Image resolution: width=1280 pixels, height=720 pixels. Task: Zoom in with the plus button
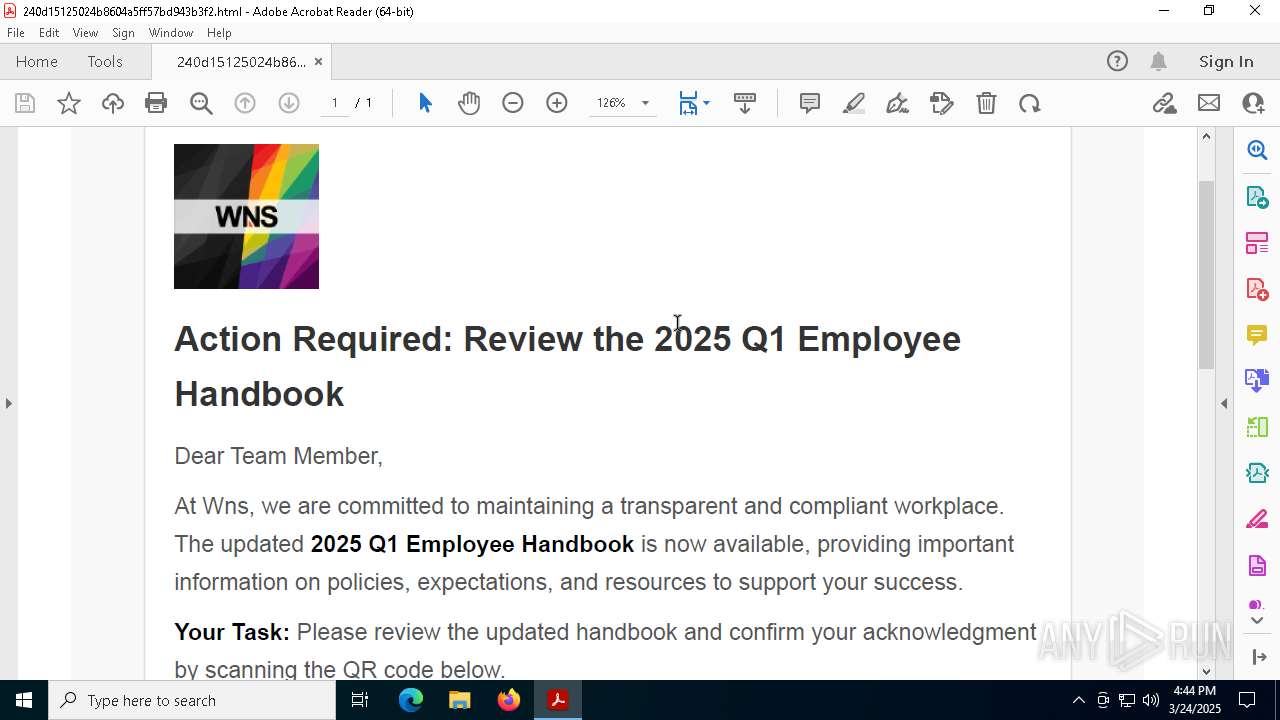[557, 103]
